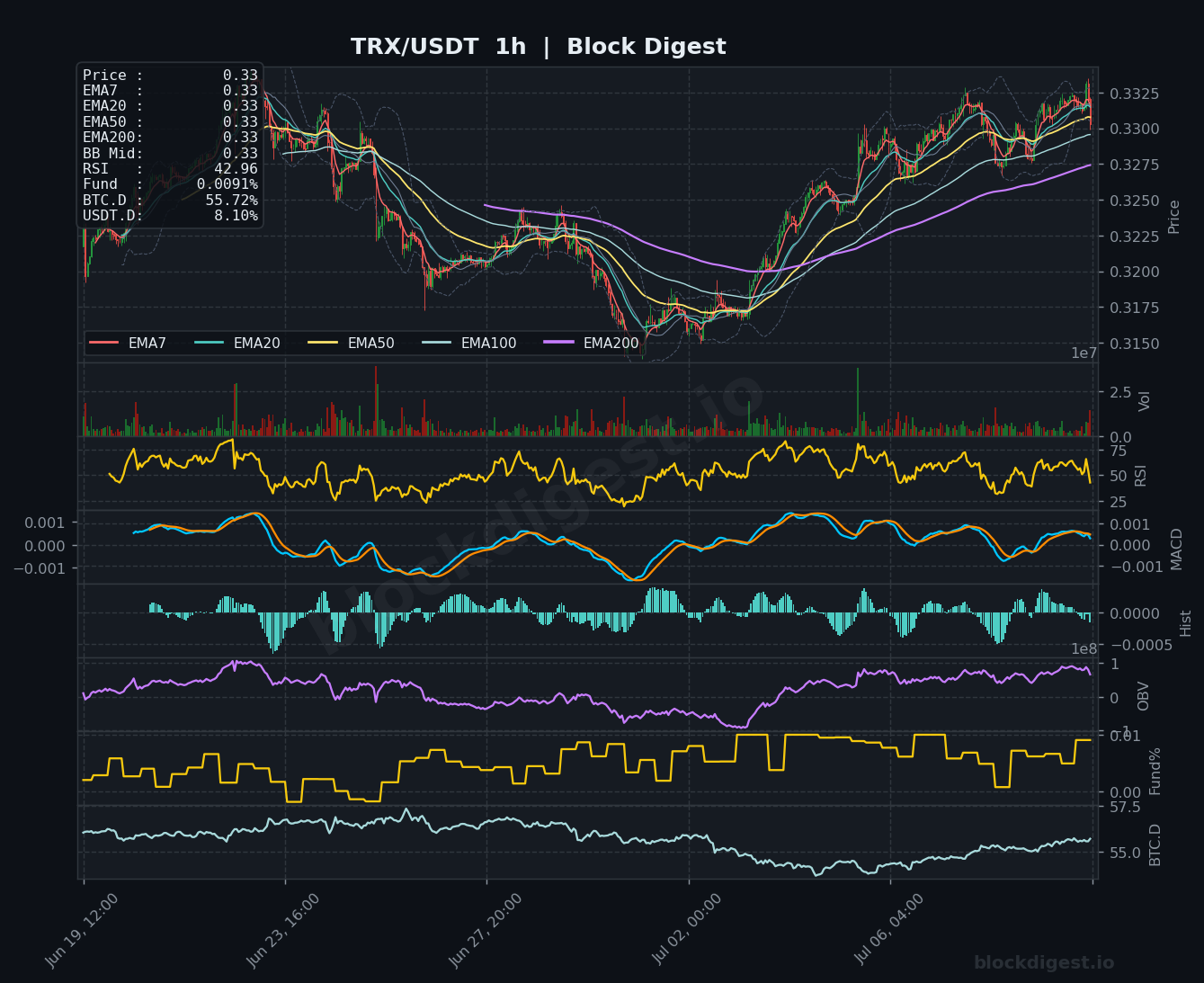Image resolution: width=1204 pixels, height=983 pixels.
Task: Click the 2.5 label on volume axis
Action: tap(1120, 392)
